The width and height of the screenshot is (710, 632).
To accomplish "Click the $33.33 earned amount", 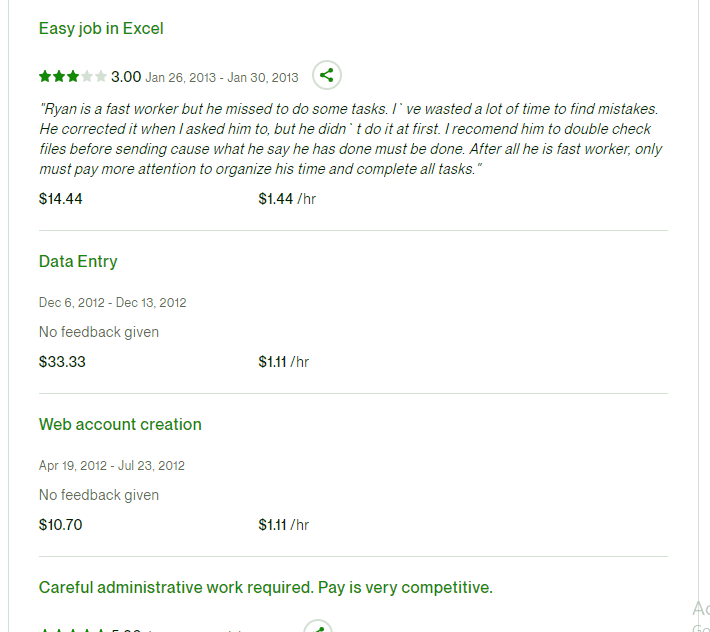I will [62, 362].
